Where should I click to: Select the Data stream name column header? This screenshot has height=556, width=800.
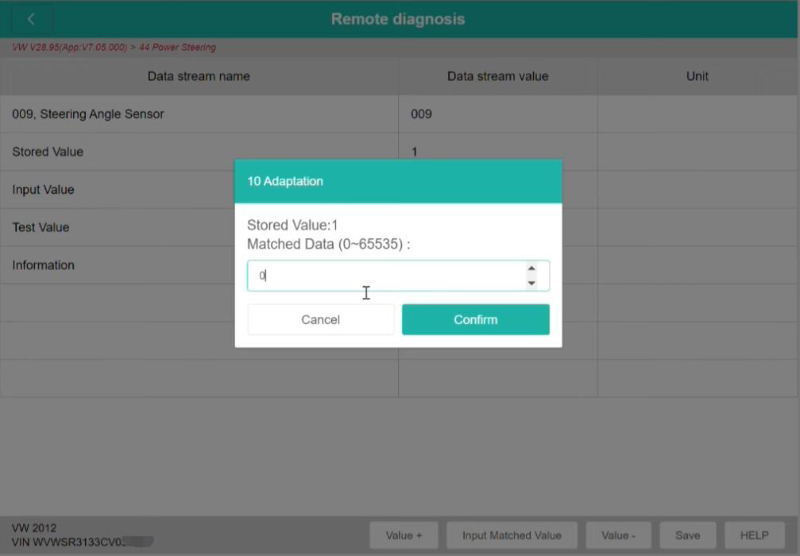pos(198,76)
